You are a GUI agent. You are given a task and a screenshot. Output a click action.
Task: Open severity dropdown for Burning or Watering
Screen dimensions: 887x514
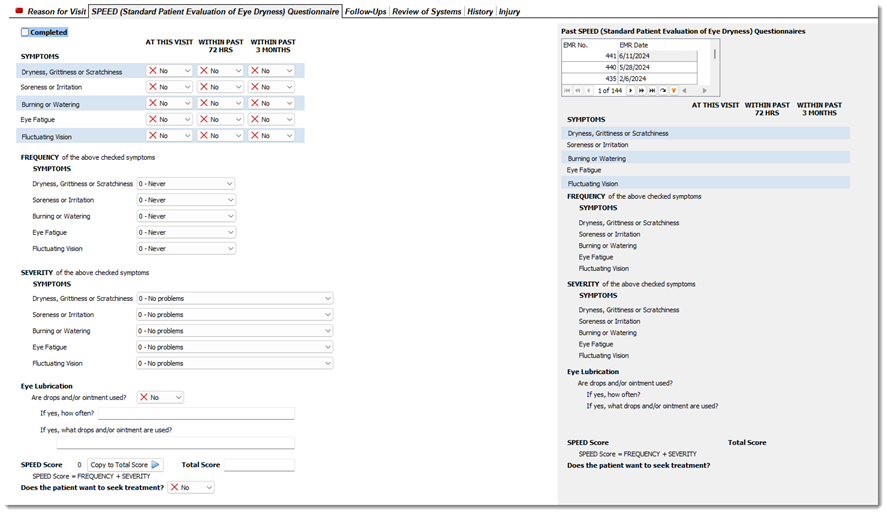click(235, 331)
